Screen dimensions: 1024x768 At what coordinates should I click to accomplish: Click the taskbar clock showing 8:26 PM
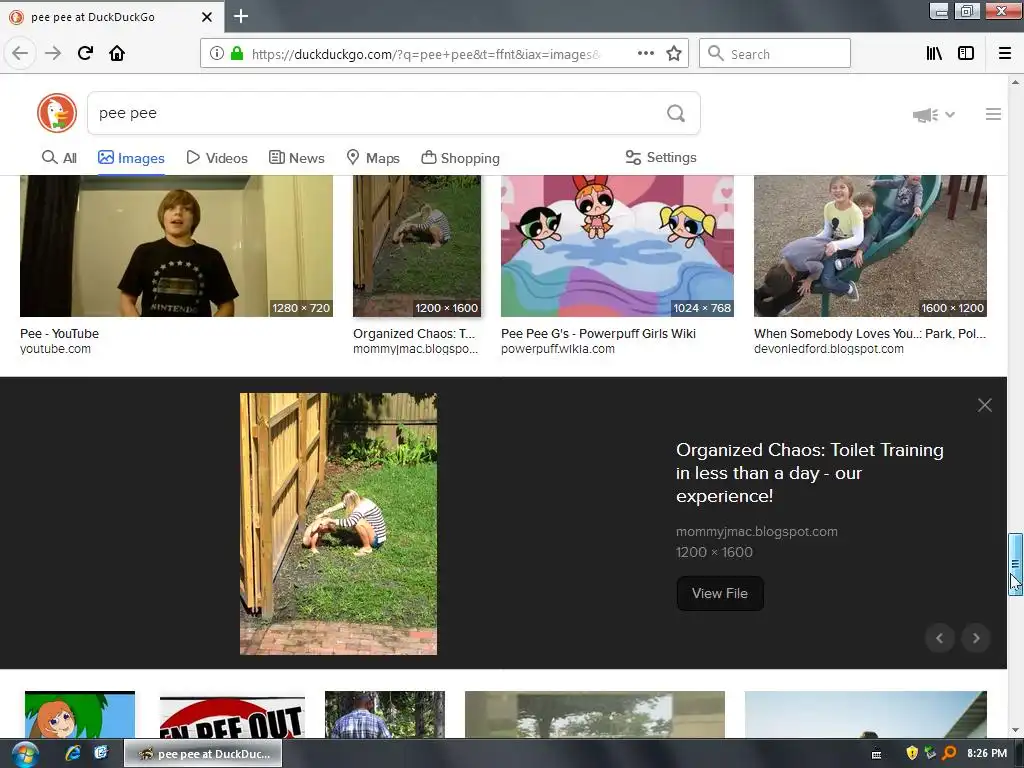tap(986, 754)
